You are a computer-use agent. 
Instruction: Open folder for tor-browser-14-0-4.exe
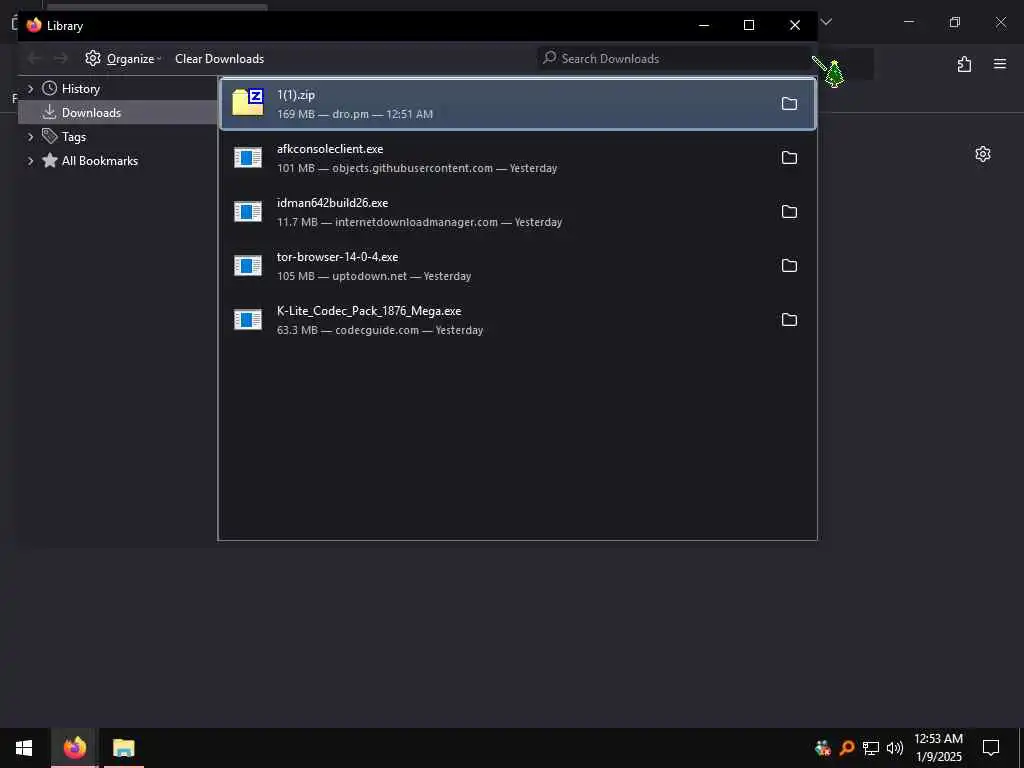pyautogui.click(x=789, y=266)
